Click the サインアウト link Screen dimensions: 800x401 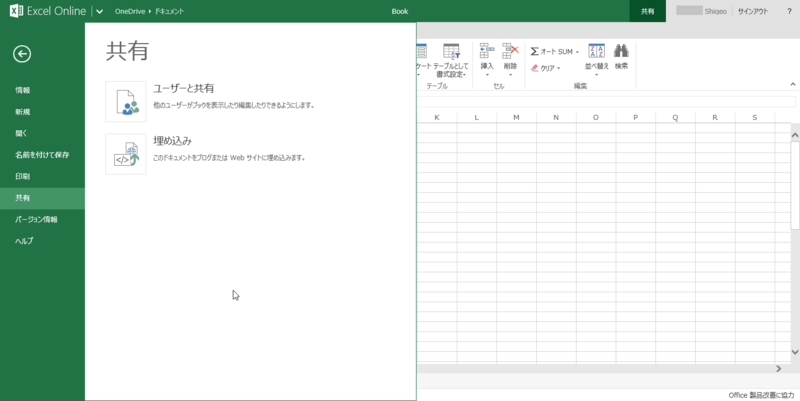point(753,11)
